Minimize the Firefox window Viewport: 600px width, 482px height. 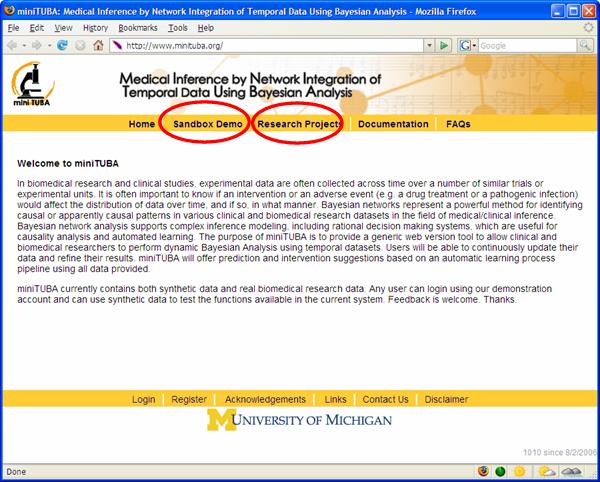[558, 11]
